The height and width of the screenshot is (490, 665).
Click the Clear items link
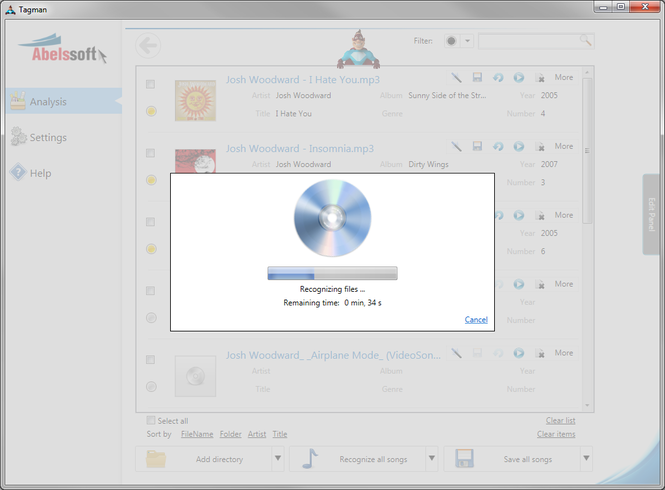[556, 434]
